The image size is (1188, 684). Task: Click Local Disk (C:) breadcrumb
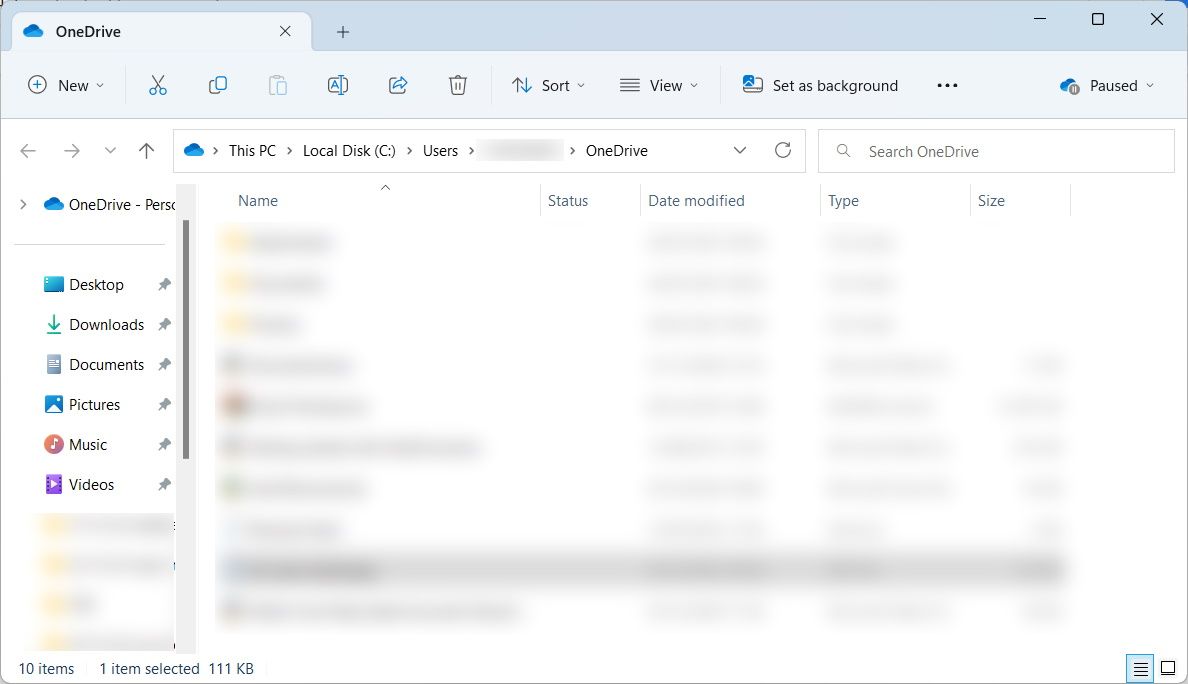click(x=349, y=151)
